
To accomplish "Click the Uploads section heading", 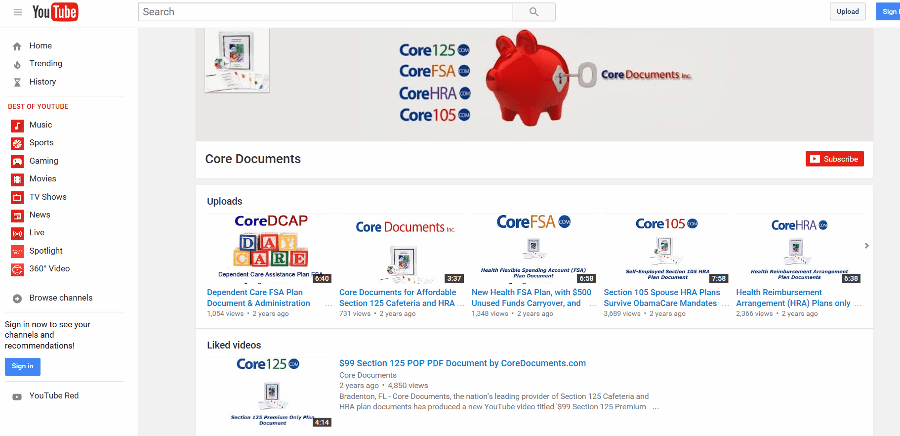I will pyautogui.click(x=224, y=201).
